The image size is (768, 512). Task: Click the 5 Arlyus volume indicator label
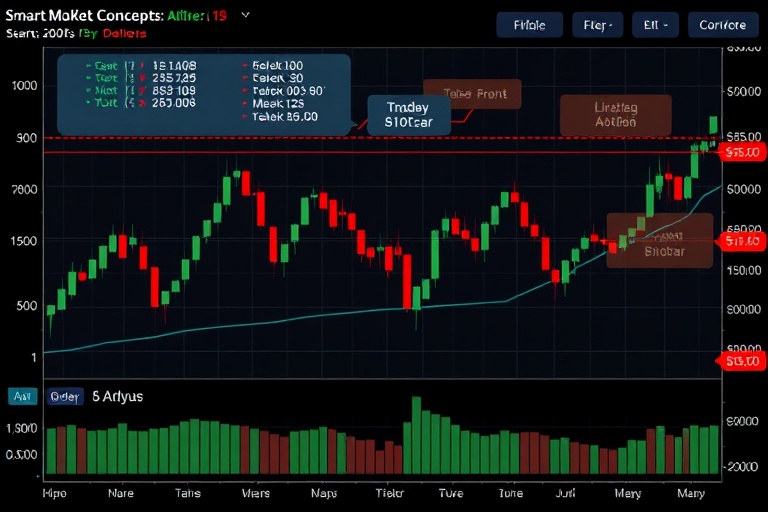point(117,396)
